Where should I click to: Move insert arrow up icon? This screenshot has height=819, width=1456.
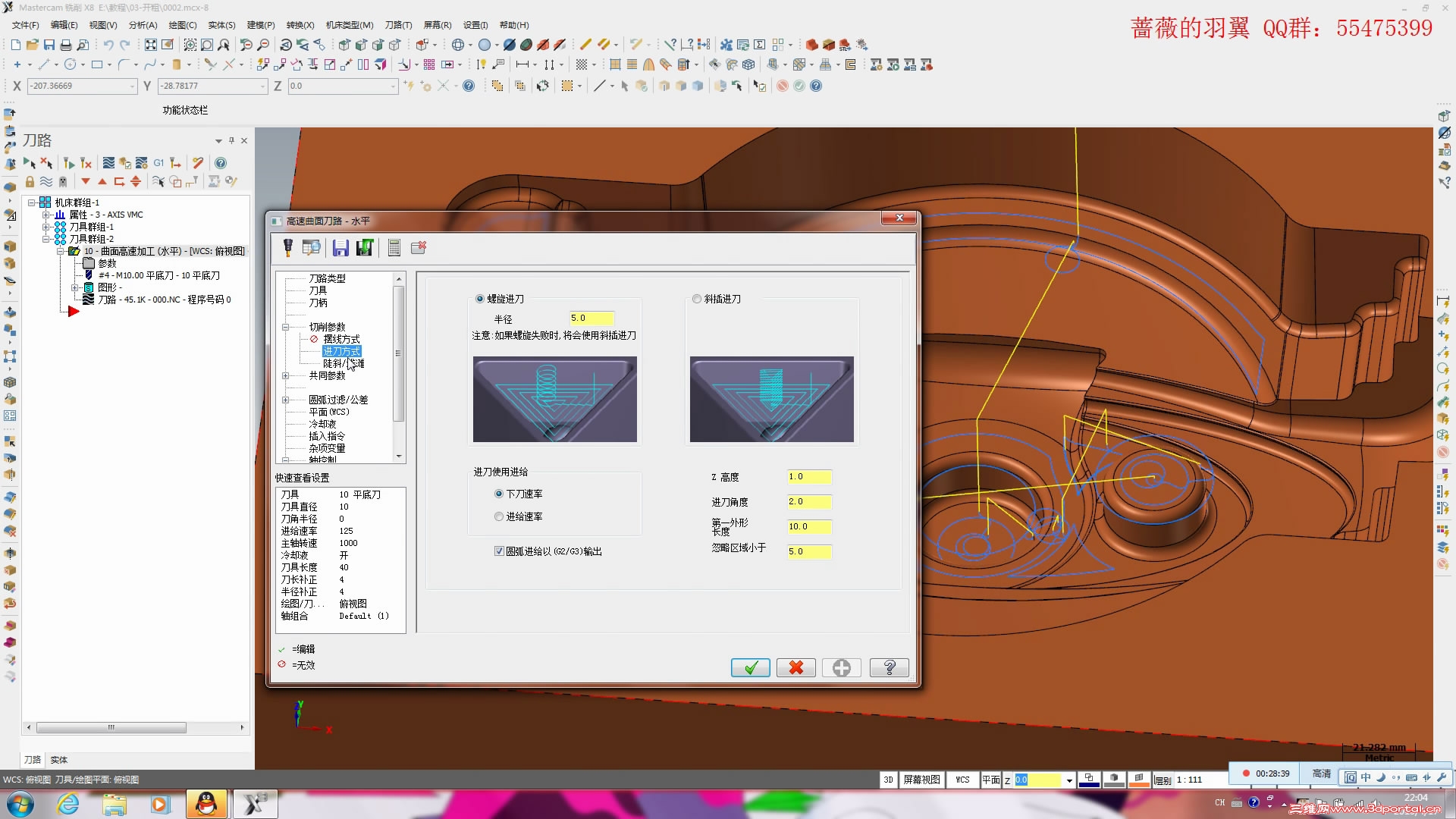coord(102,181)
